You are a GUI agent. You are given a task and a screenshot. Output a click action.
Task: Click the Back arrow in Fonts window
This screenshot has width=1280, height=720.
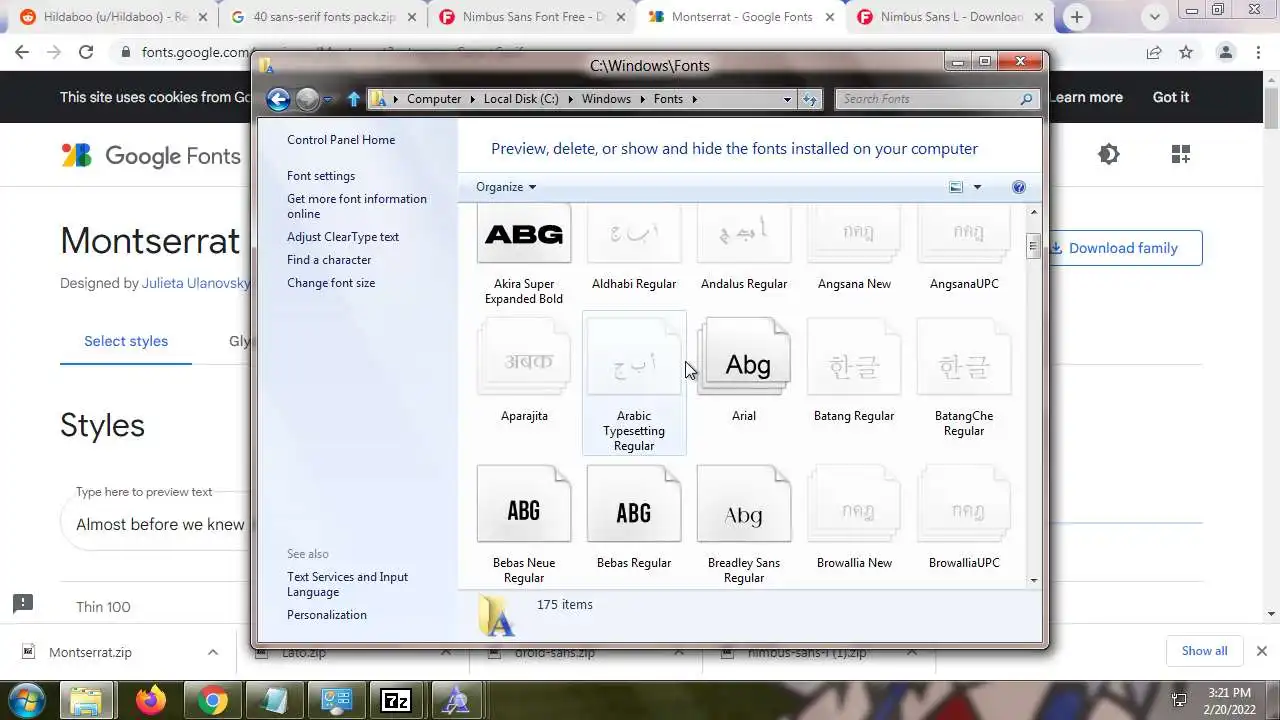click(x=278, y=99)
